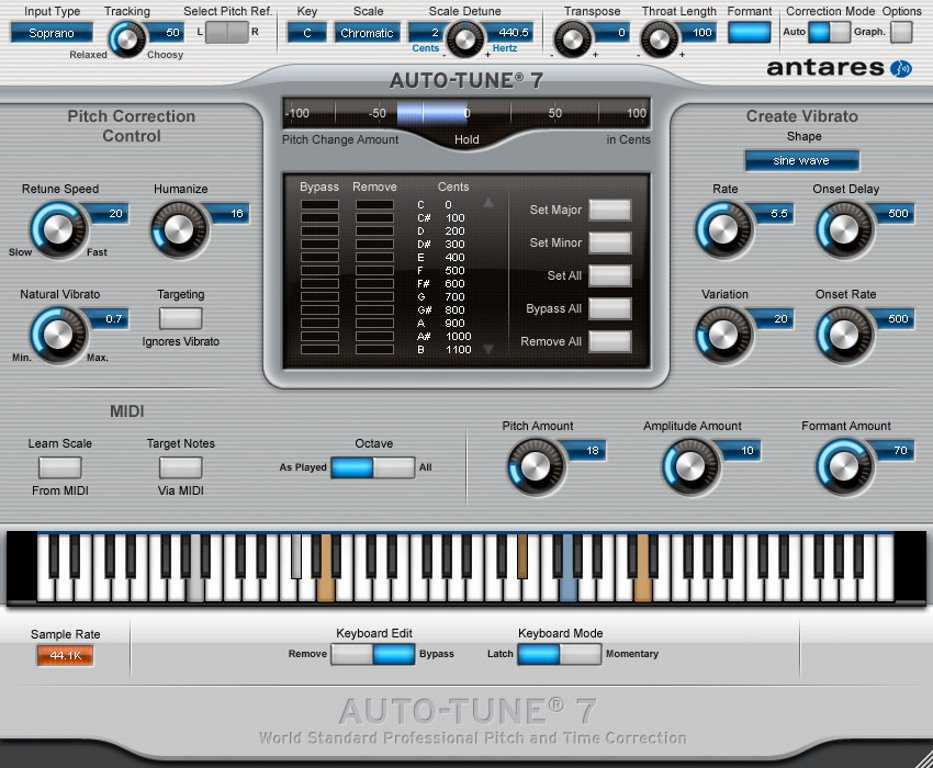Open the Options panel

tap(901, 32)
